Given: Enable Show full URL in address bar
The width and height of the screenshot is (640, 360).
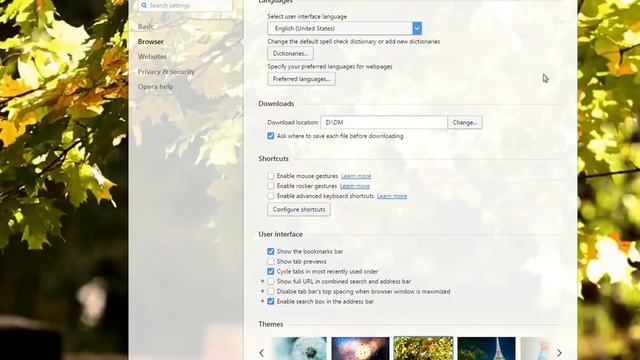Looking at the screenshot, I should [x=271, y=281].
